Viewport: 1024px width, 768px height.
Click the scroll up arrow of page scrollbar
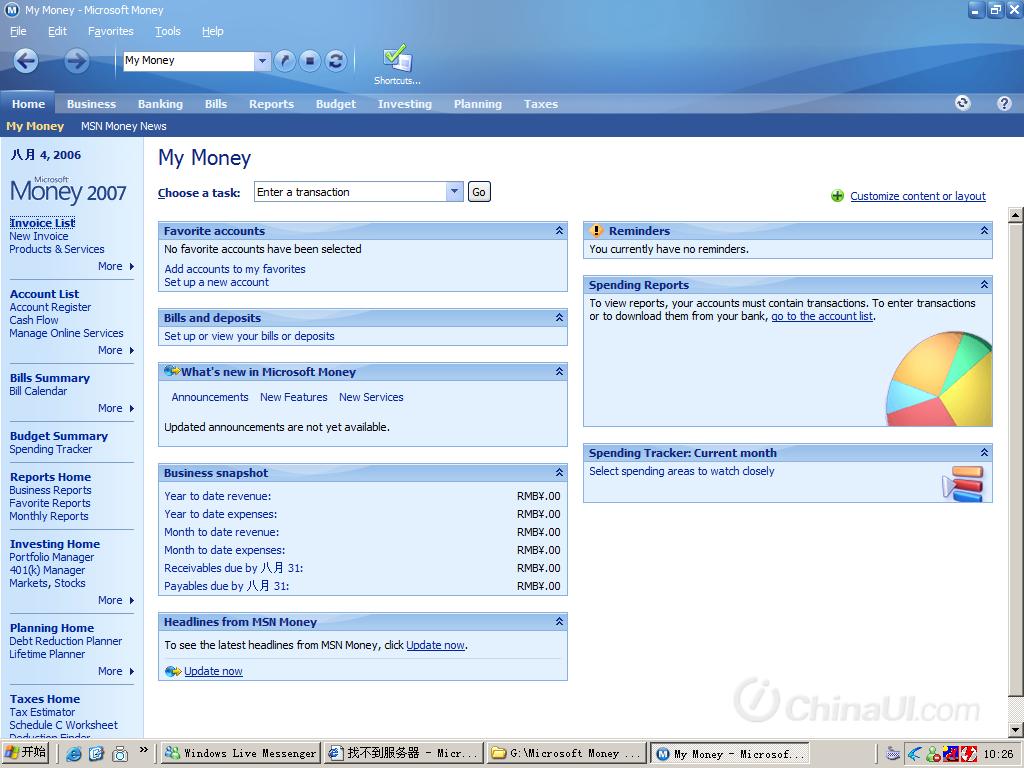[1016, 214]
